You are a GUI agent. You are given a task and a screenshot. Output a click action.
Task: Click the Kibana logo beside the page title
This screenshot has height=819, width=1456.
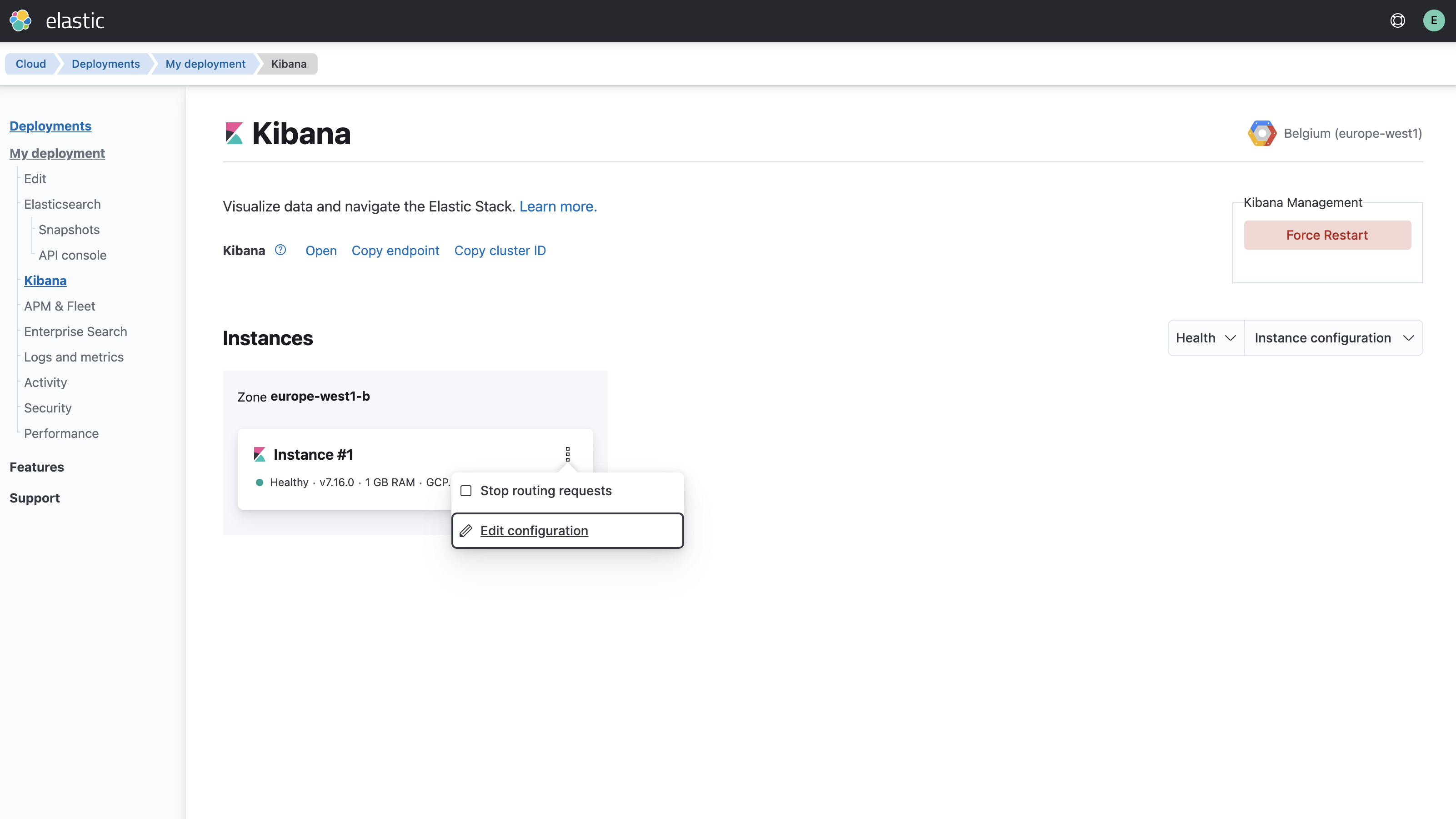click(x=234, y=134)
